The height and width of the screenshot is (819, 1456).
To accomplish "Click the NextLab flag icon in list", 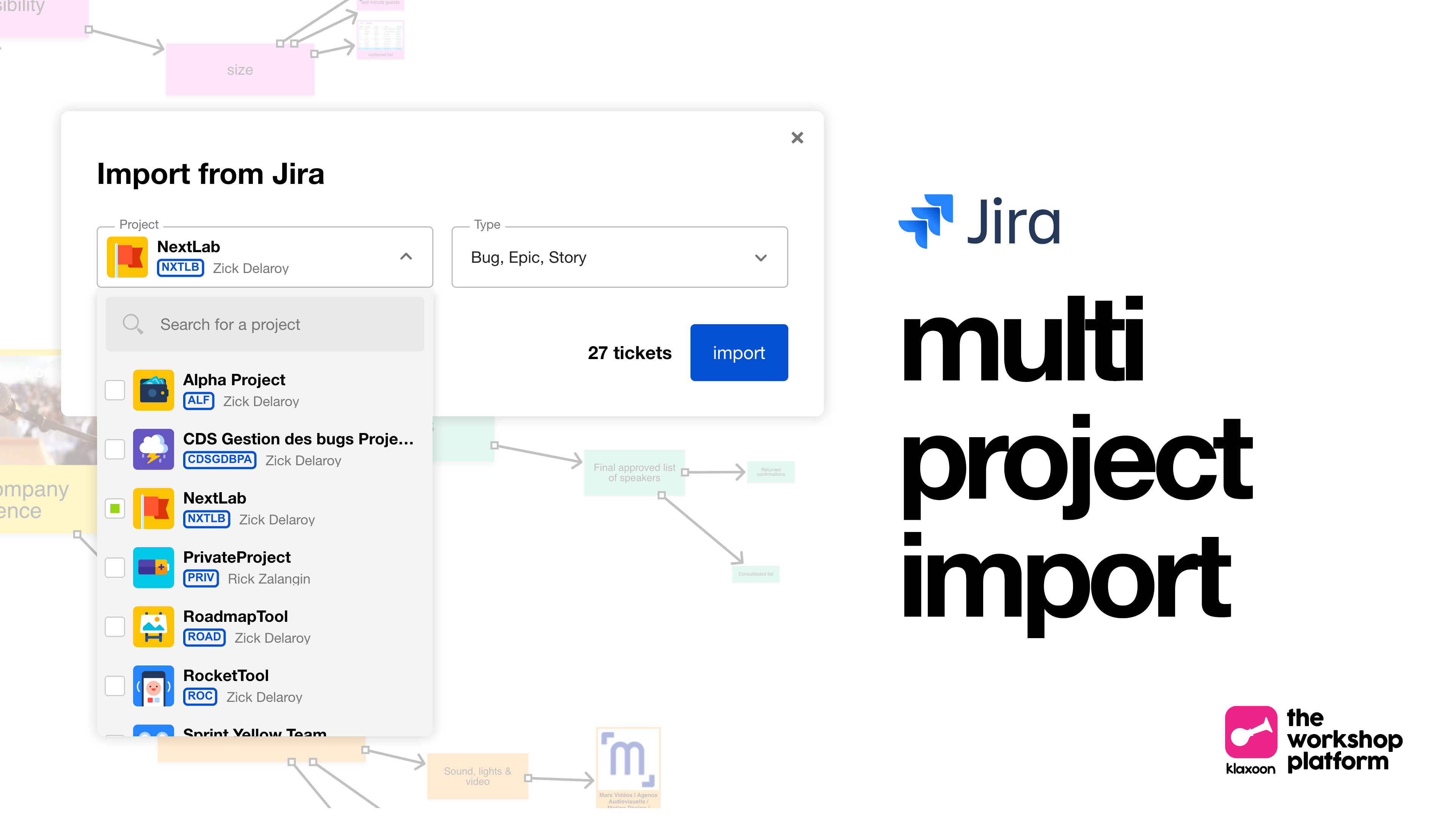I will [x=153, y=508].
